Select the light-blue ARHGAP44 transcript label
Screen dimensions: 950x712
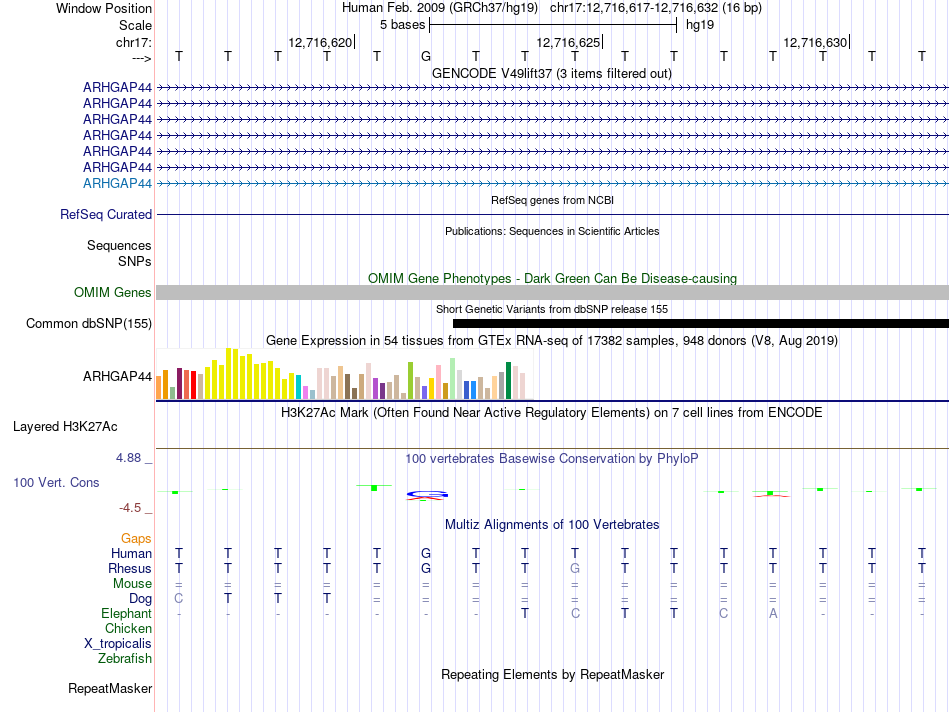coord(117,184)
